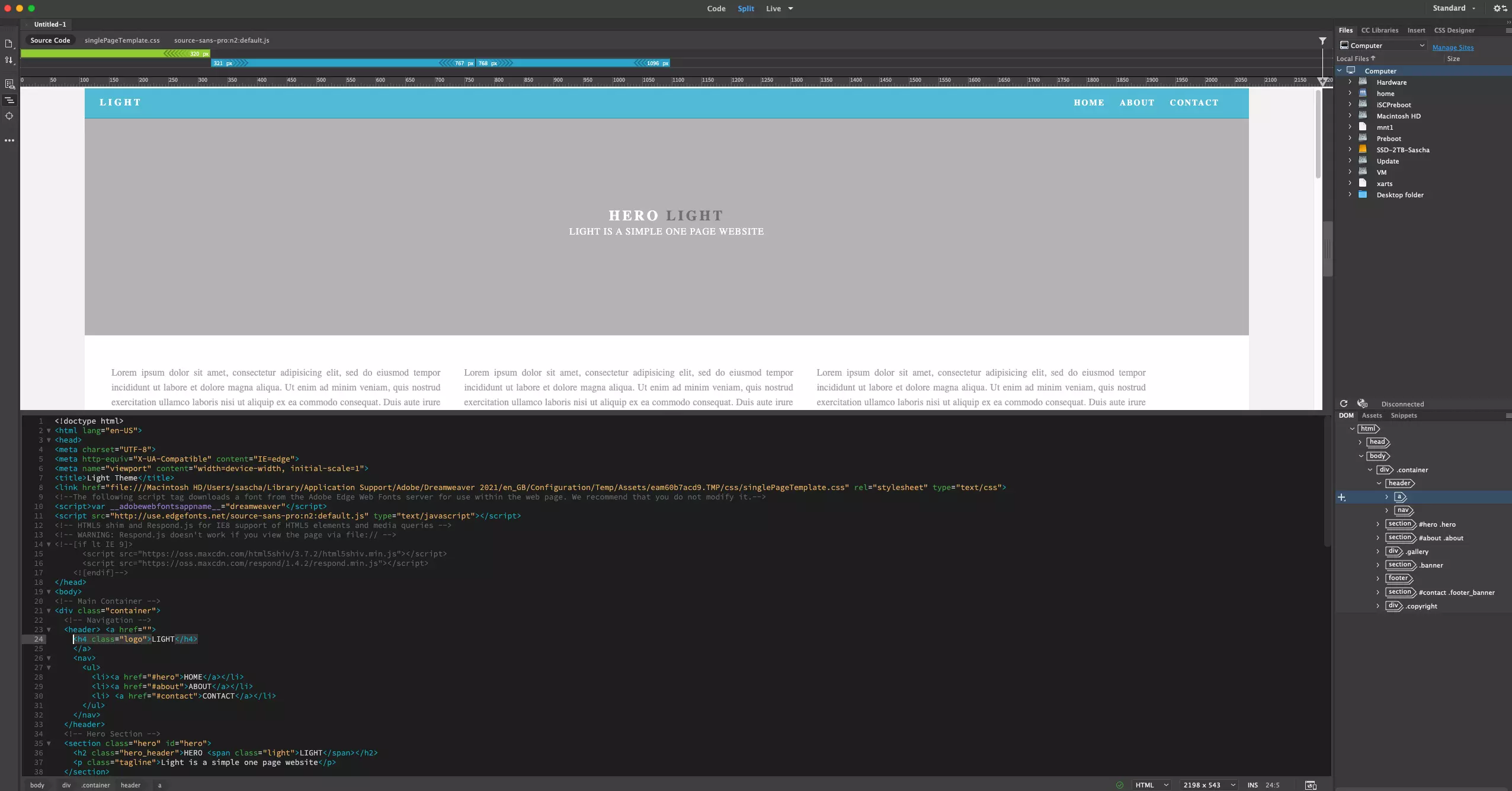Click the source-sans-pro font file tab
This screenshot has width=1512, height=791.
click(221, 39)
